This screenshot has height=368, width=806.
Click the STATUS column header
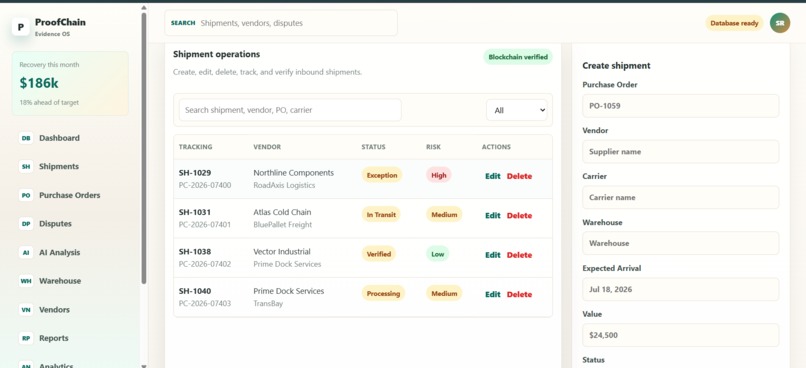[373, 147]
